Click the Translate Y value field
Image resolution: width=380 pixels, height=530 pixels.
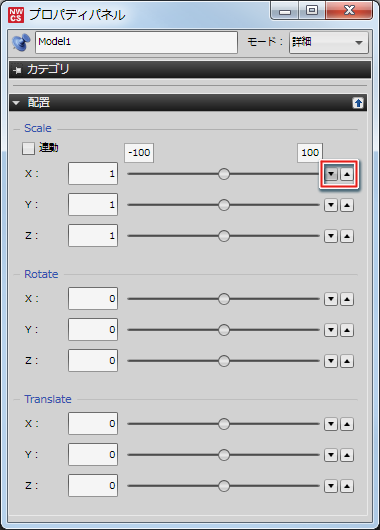click(93, 454)
